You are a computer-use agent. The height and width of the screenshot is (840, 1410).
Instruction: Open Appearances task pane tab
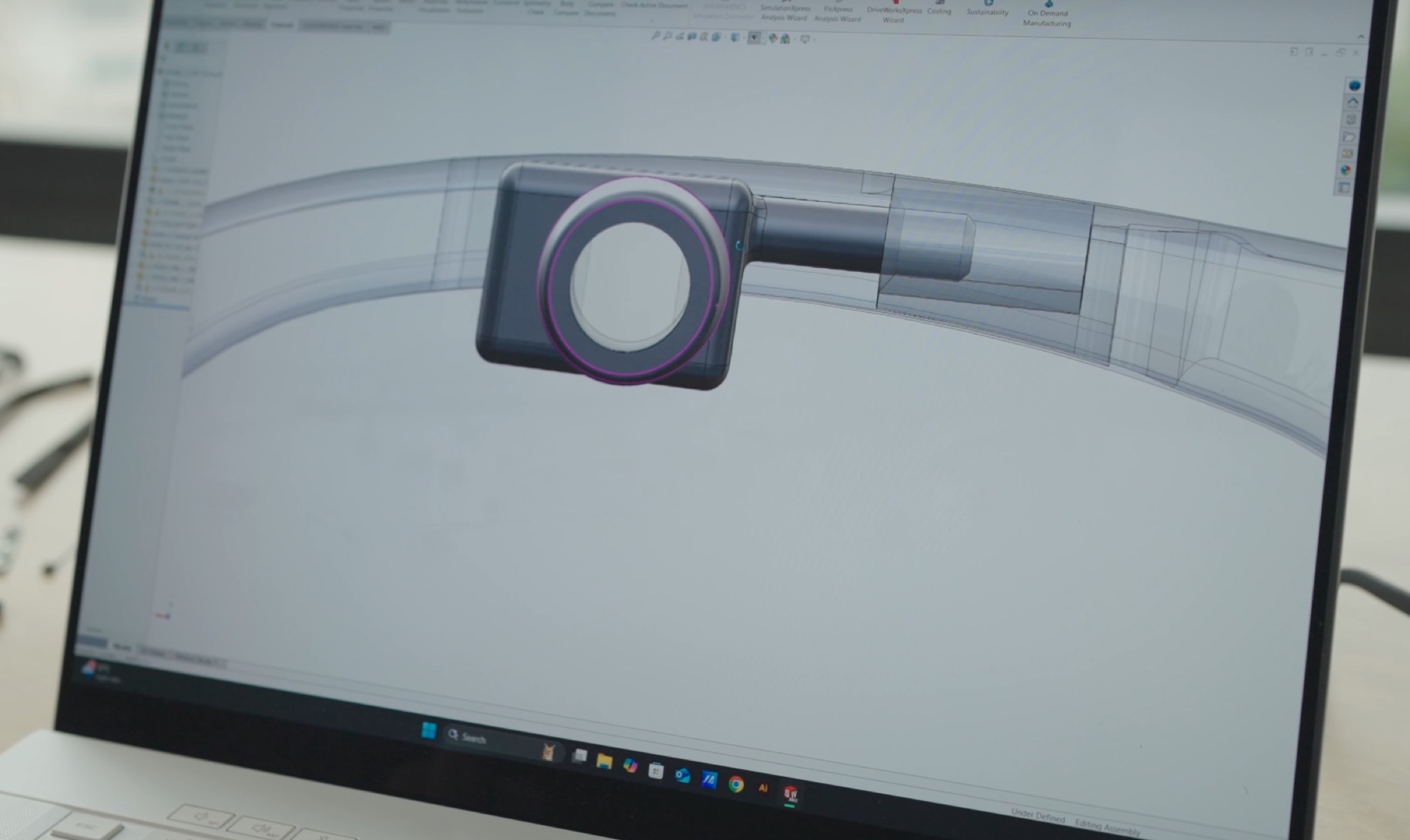click(x=1346, y=170)
